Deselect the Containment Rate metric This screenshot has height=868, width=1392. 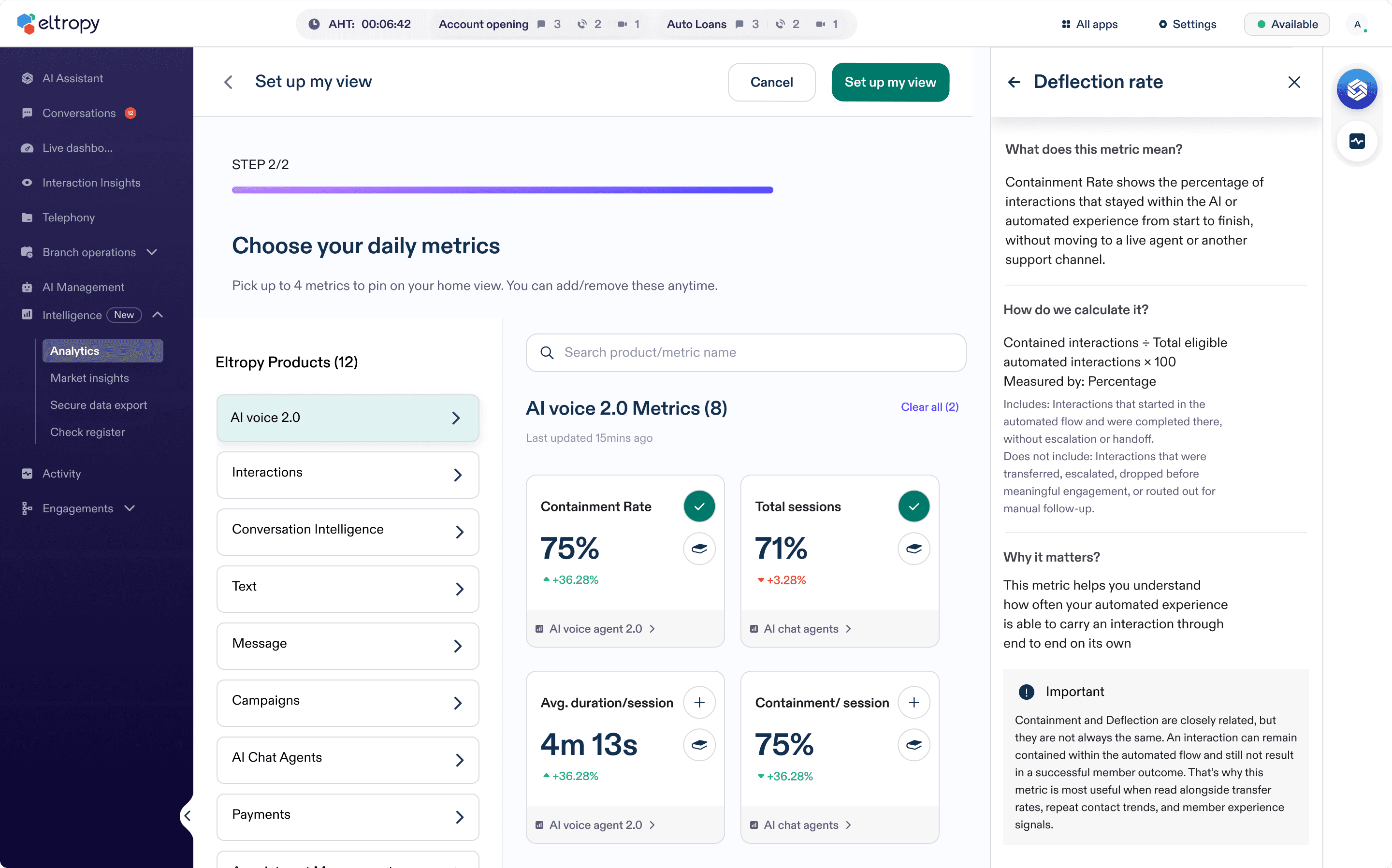tap(699, 506)
